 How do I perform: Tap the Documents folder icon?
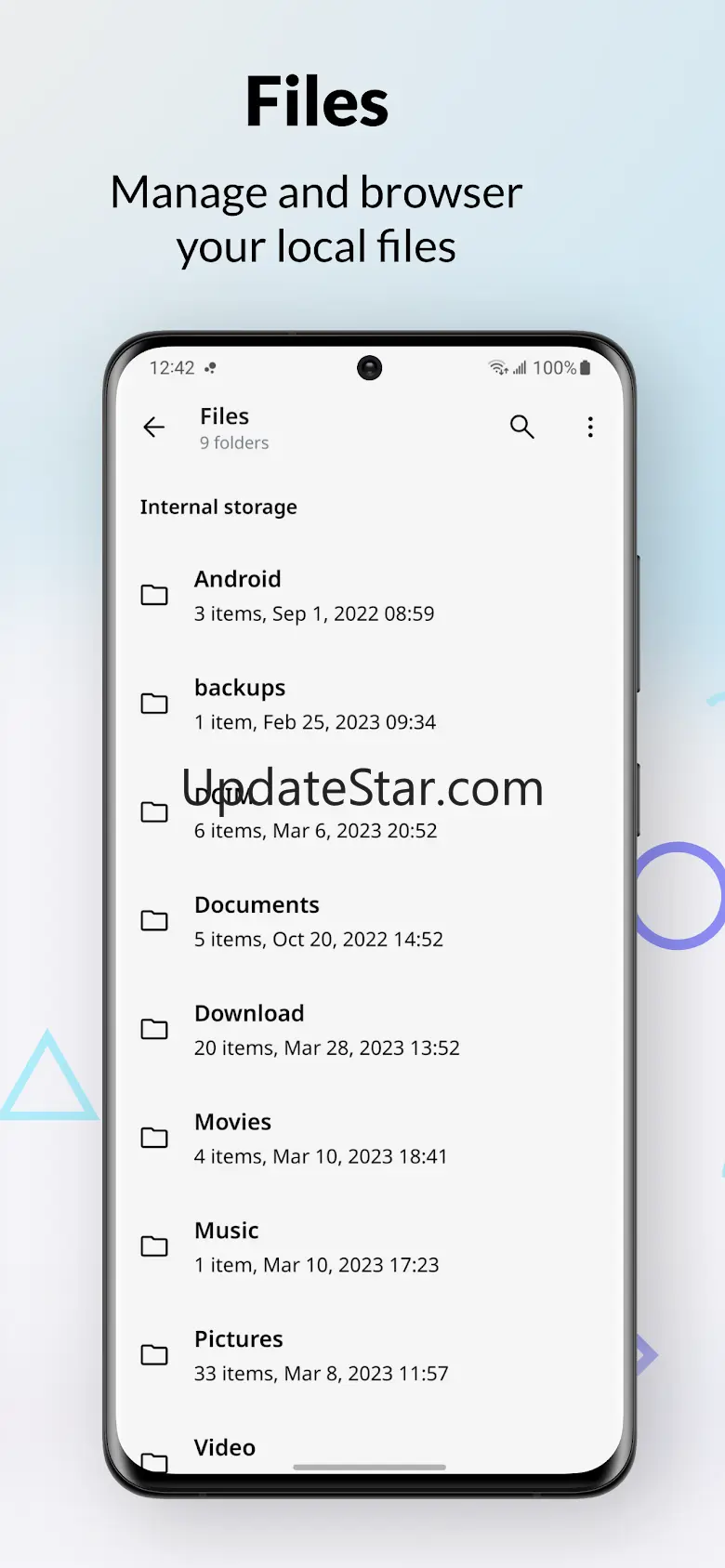pos(154,921)
